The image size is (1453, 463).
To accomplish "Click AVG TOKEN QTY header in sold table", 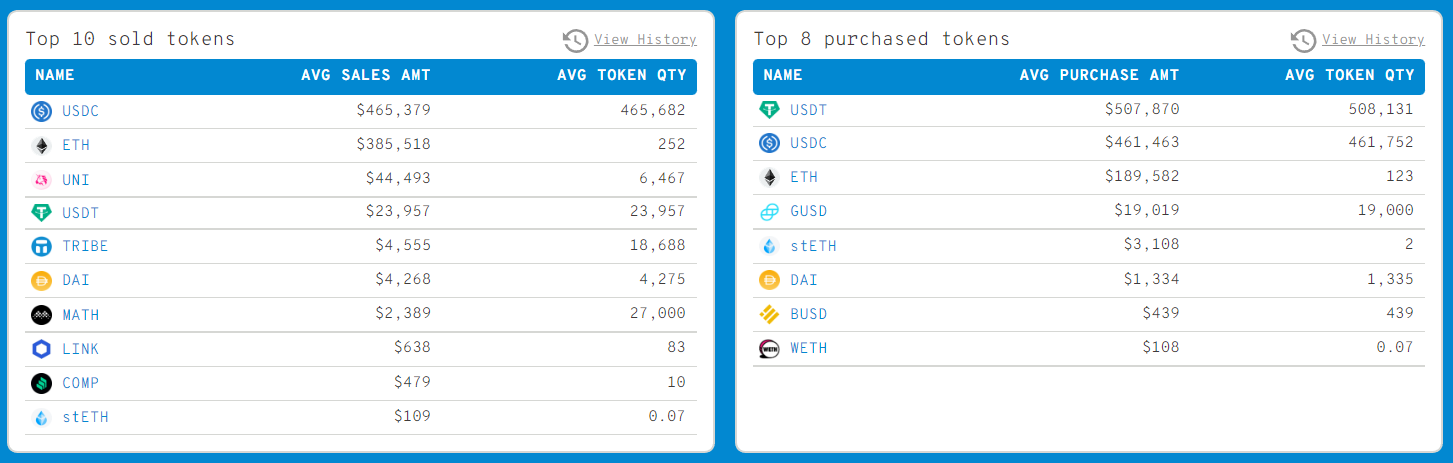I will [622, 75].
